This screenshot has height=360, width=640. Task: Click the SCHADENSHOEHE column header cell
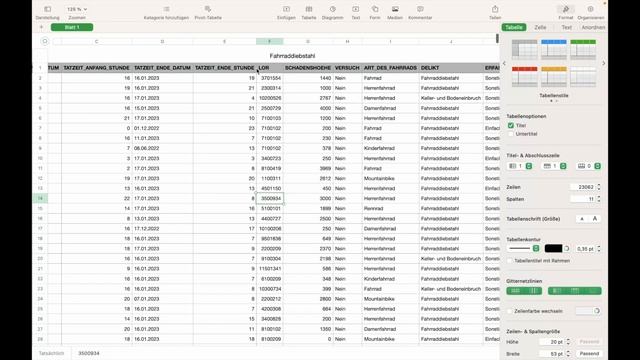tap(308, 68)
